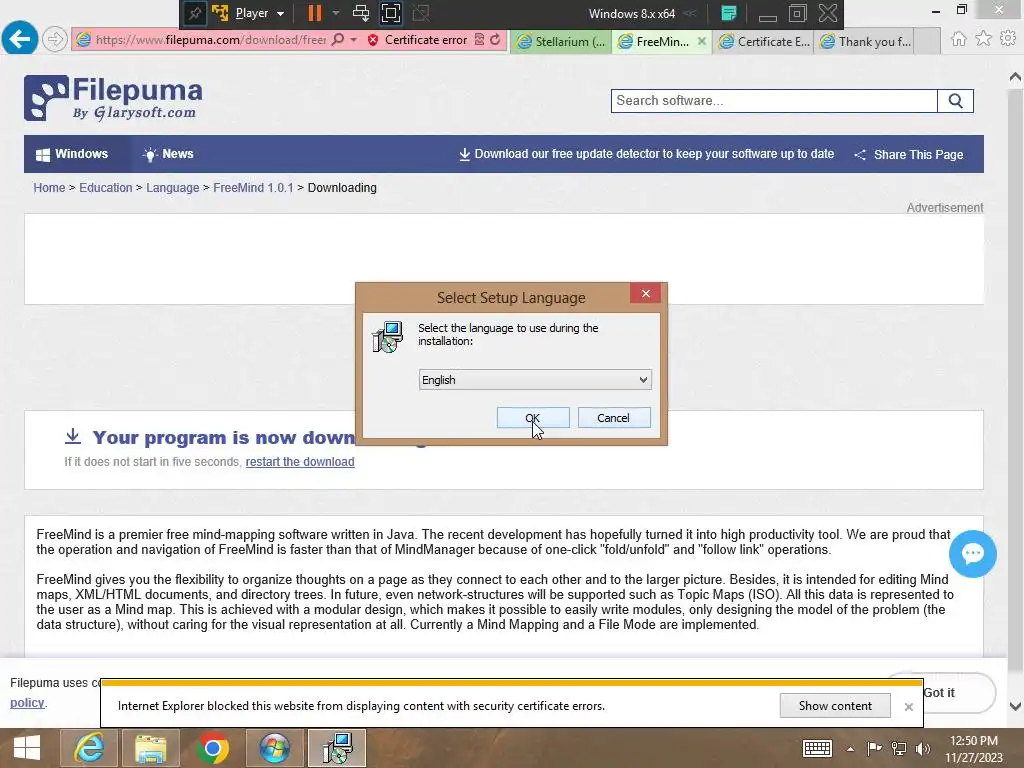
Task: Open the News menu item
Action: pyautogui.click(x=168, y=154)
